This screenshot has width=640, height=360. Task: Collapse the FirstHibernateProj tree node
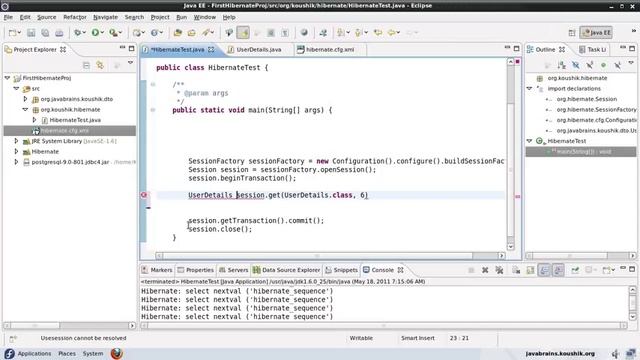(x=7, y=78)
